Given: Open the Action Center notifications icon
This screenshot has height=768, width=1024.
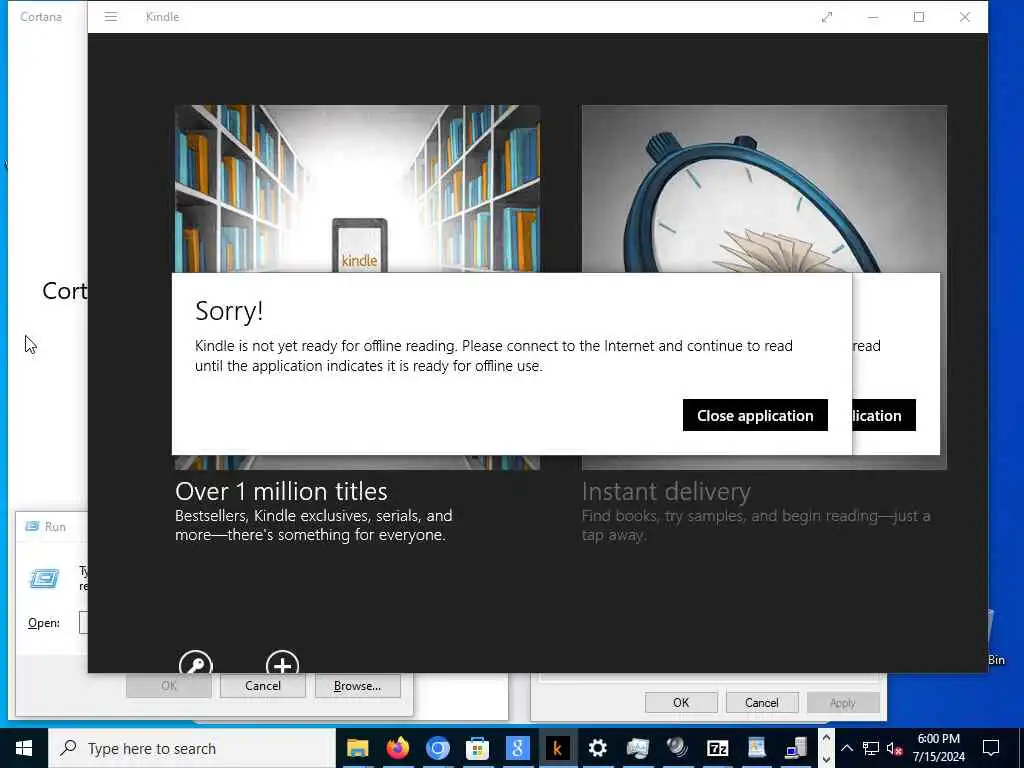Looking at the screenshot, I should click(991, 748).
